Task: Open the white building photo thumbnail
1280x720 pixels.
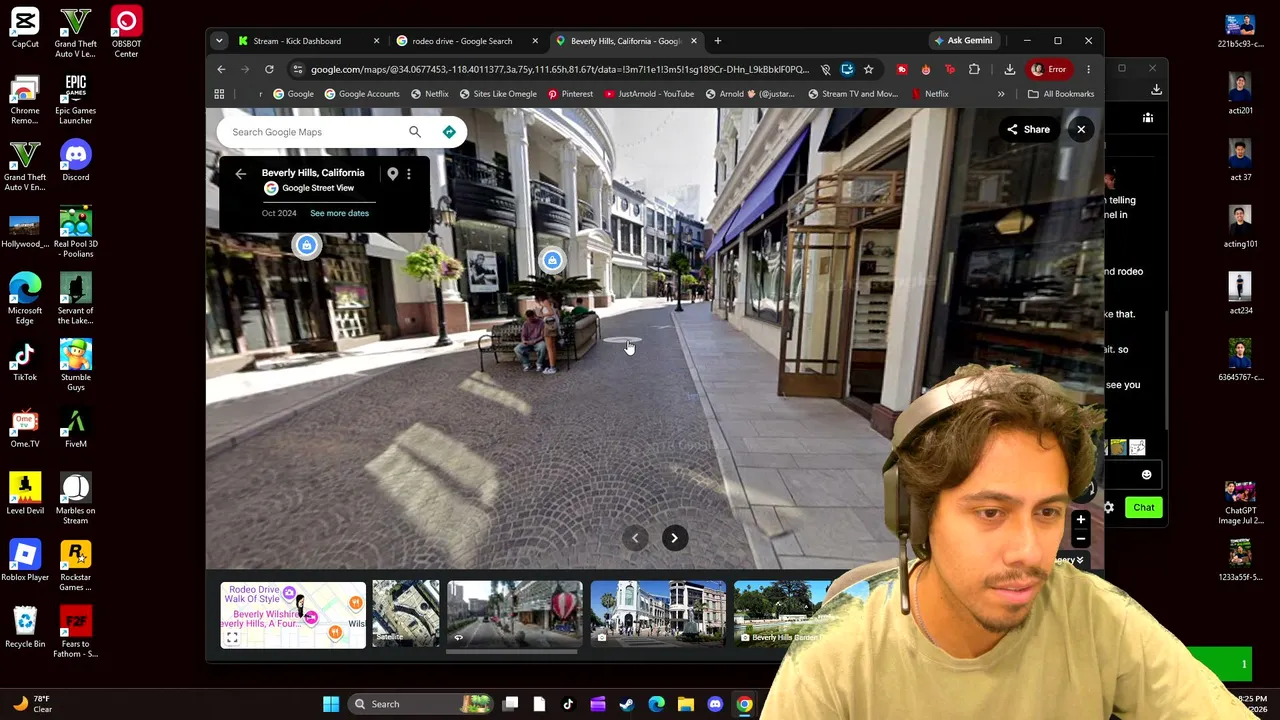Action: 658,614
